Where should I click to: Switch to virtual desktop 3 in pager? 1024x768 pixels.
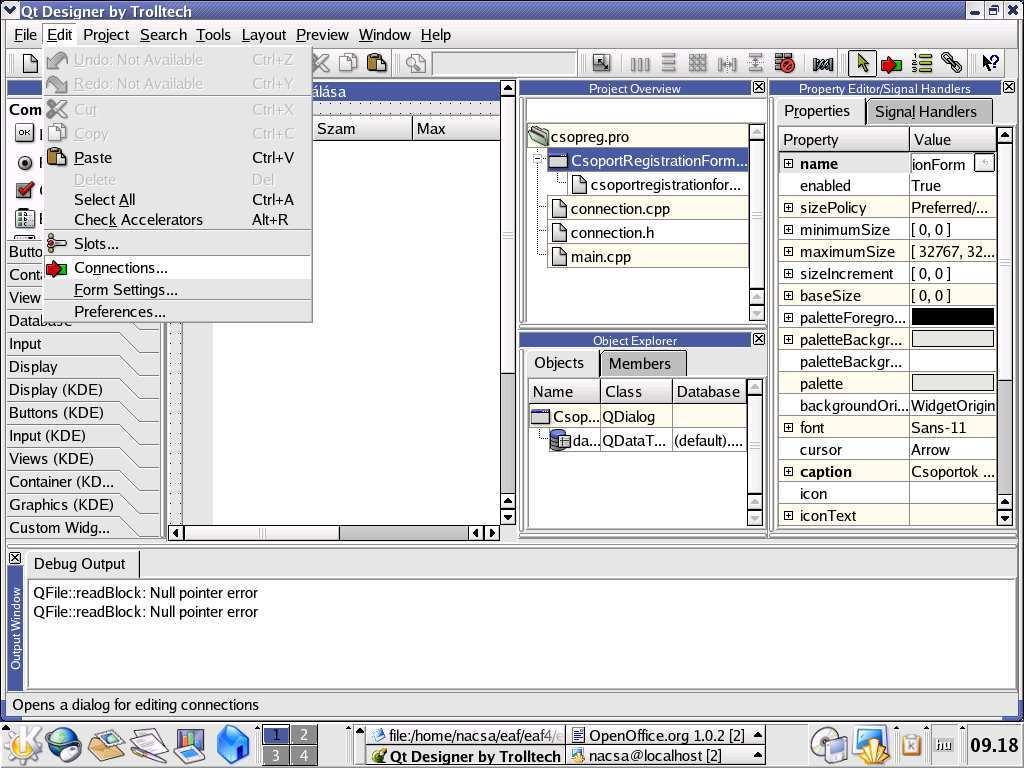[x=276, y=756]
